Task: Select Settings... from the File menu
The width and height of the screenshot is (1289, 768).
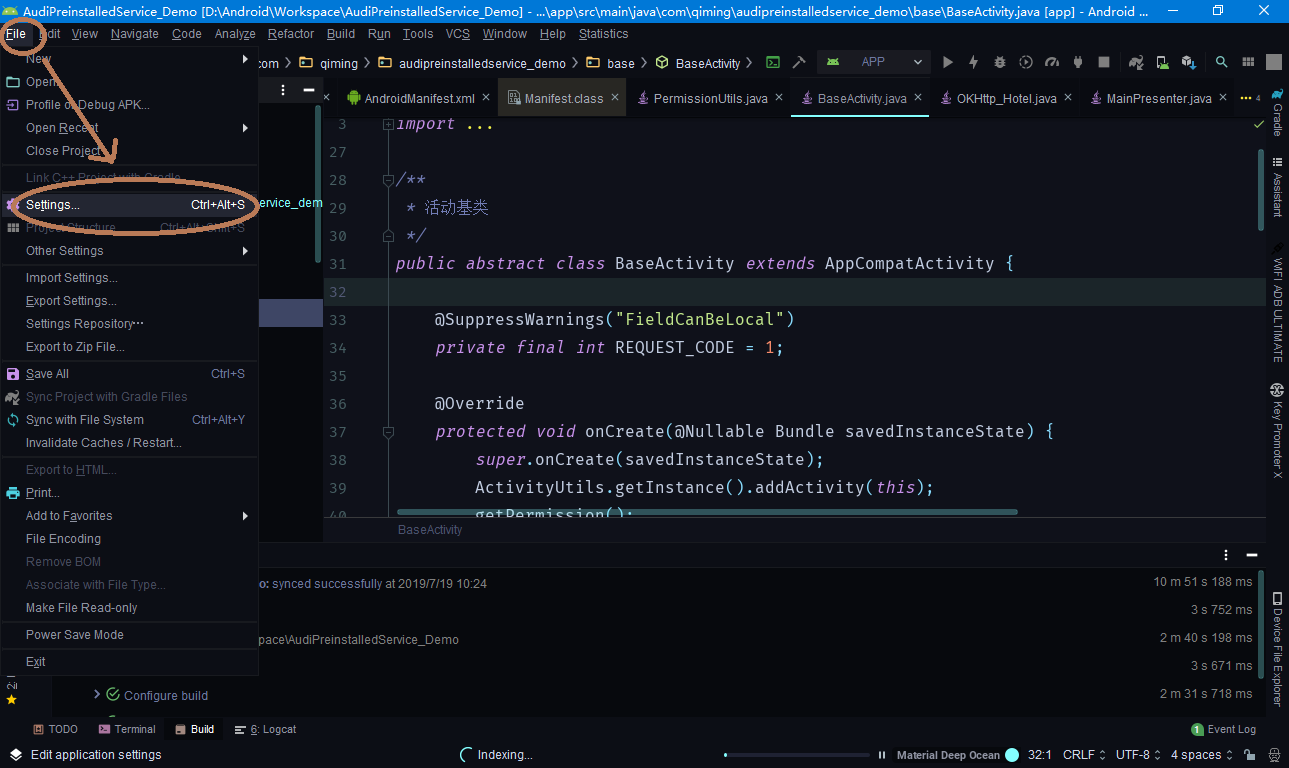Action: (55, 204)
